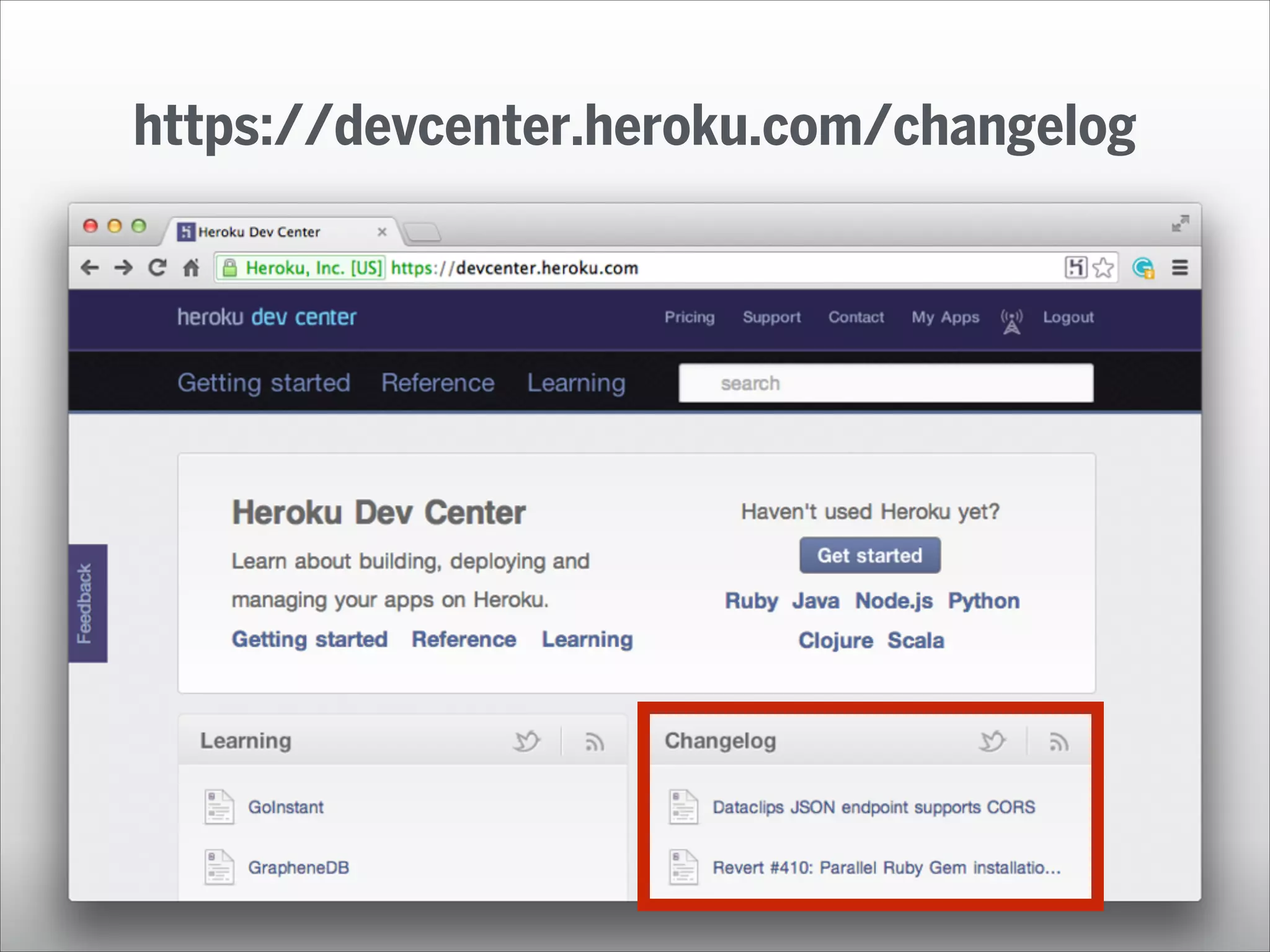Click Learning link under the intro text
1270x952 pixels.
click(587, 640)
